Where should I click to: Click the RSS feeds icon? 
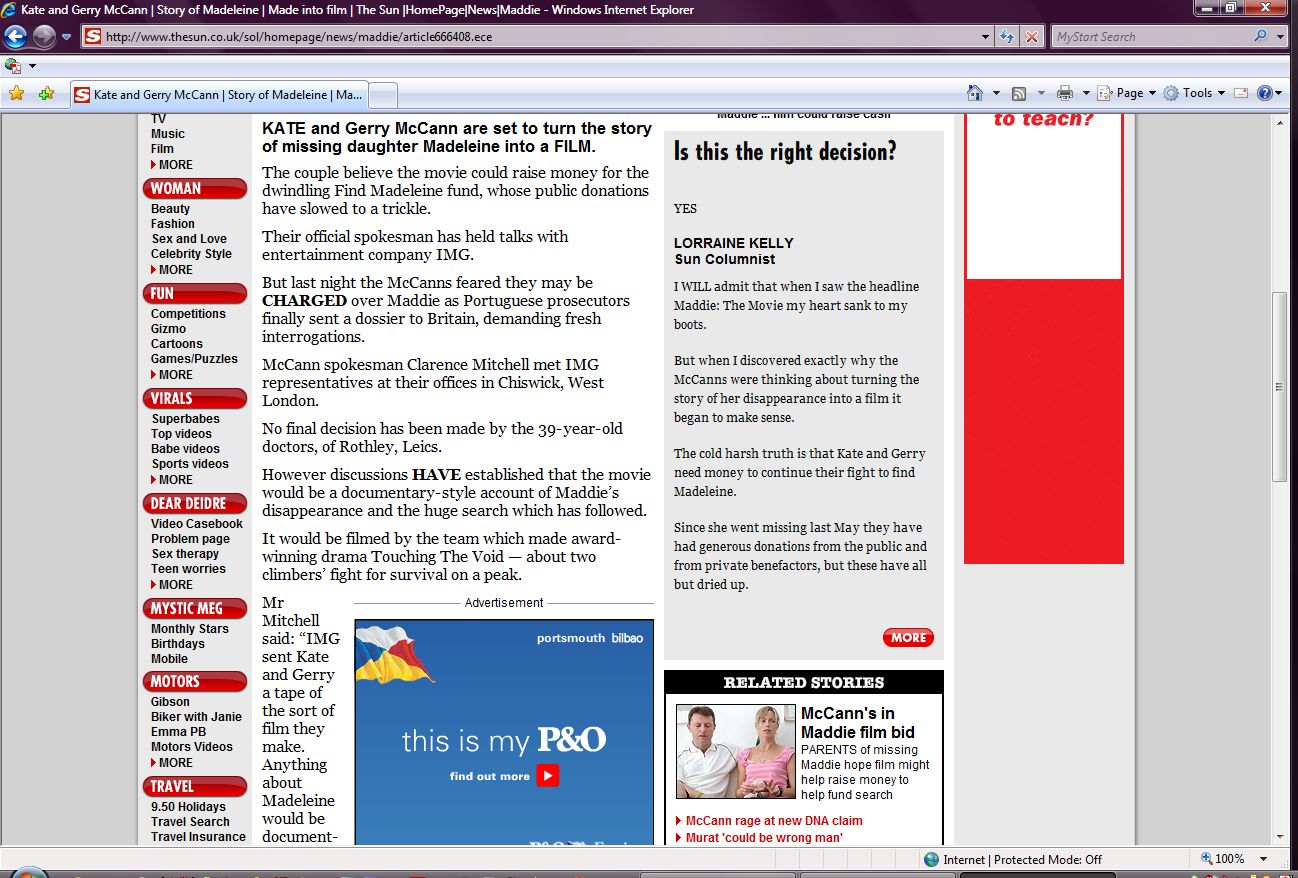[x=1019, y=93]
